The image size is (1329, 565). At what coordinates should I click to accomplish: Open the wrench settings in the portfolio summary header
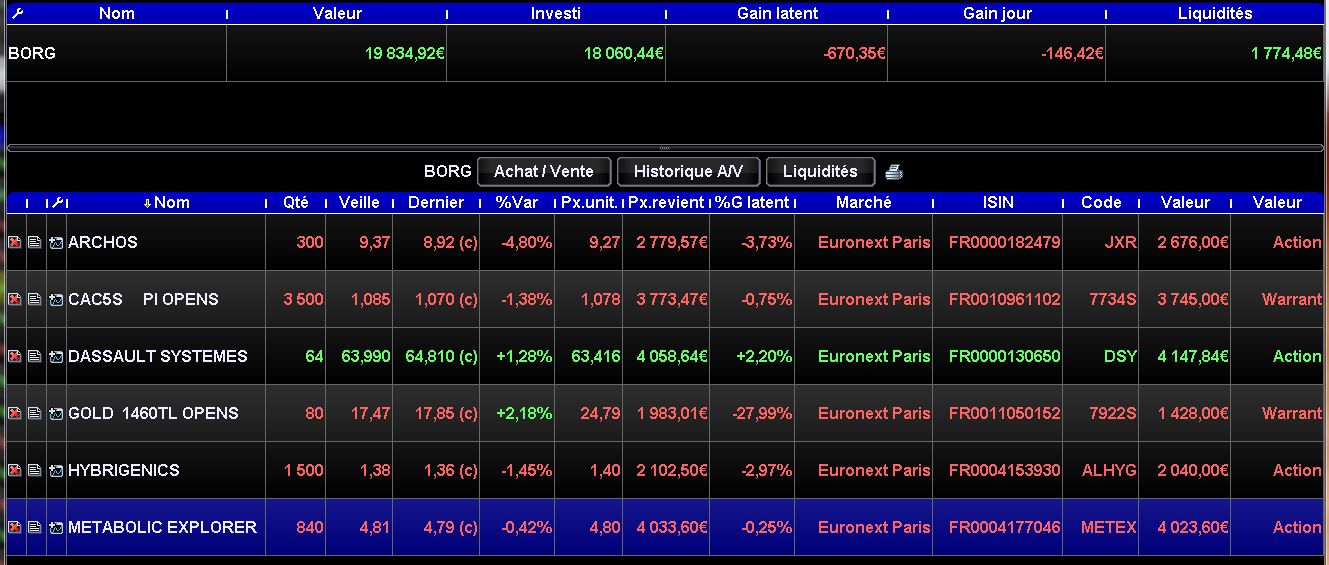click(17, 14)
